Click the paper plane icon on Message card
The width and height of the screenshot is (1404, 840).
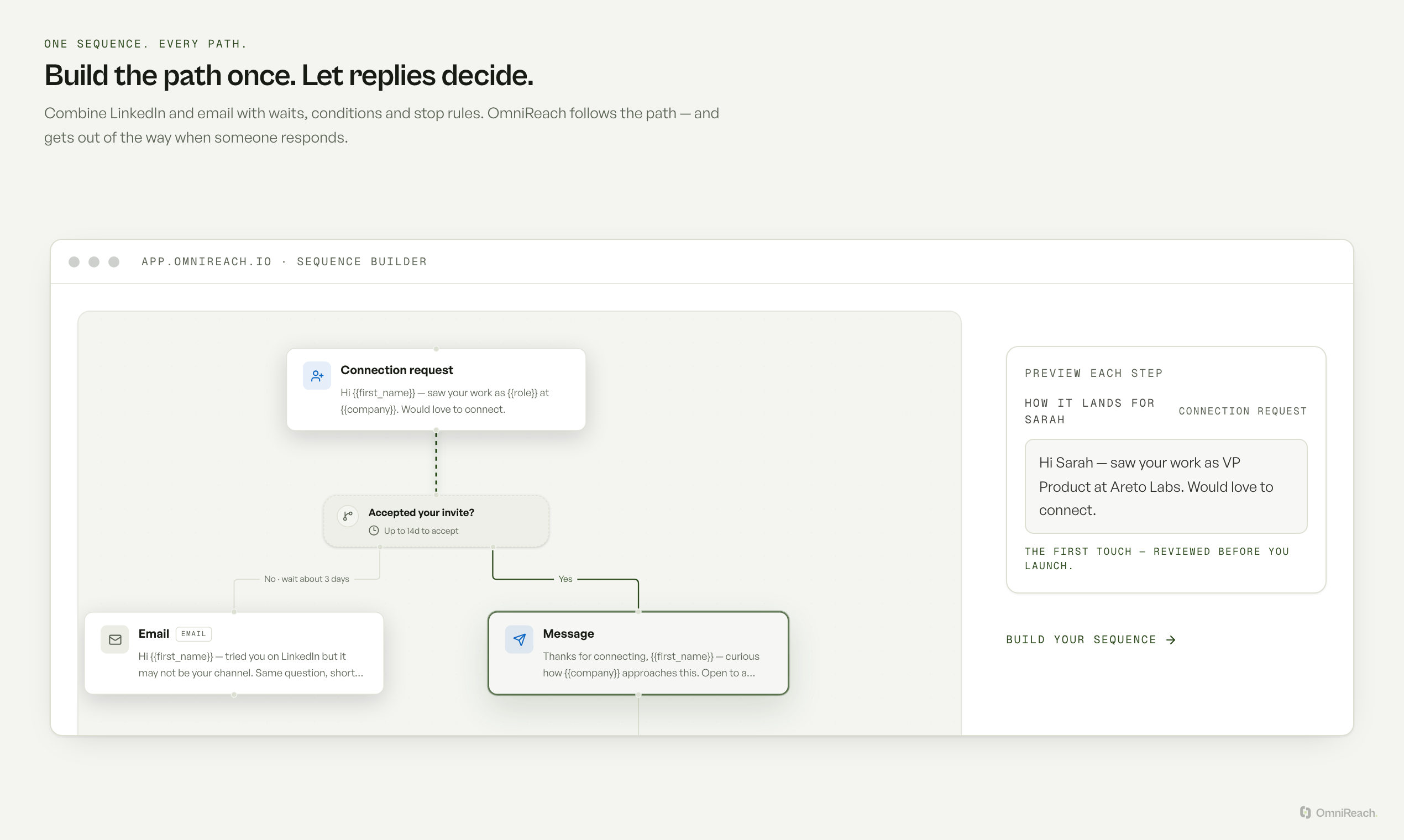click(519, 639)
